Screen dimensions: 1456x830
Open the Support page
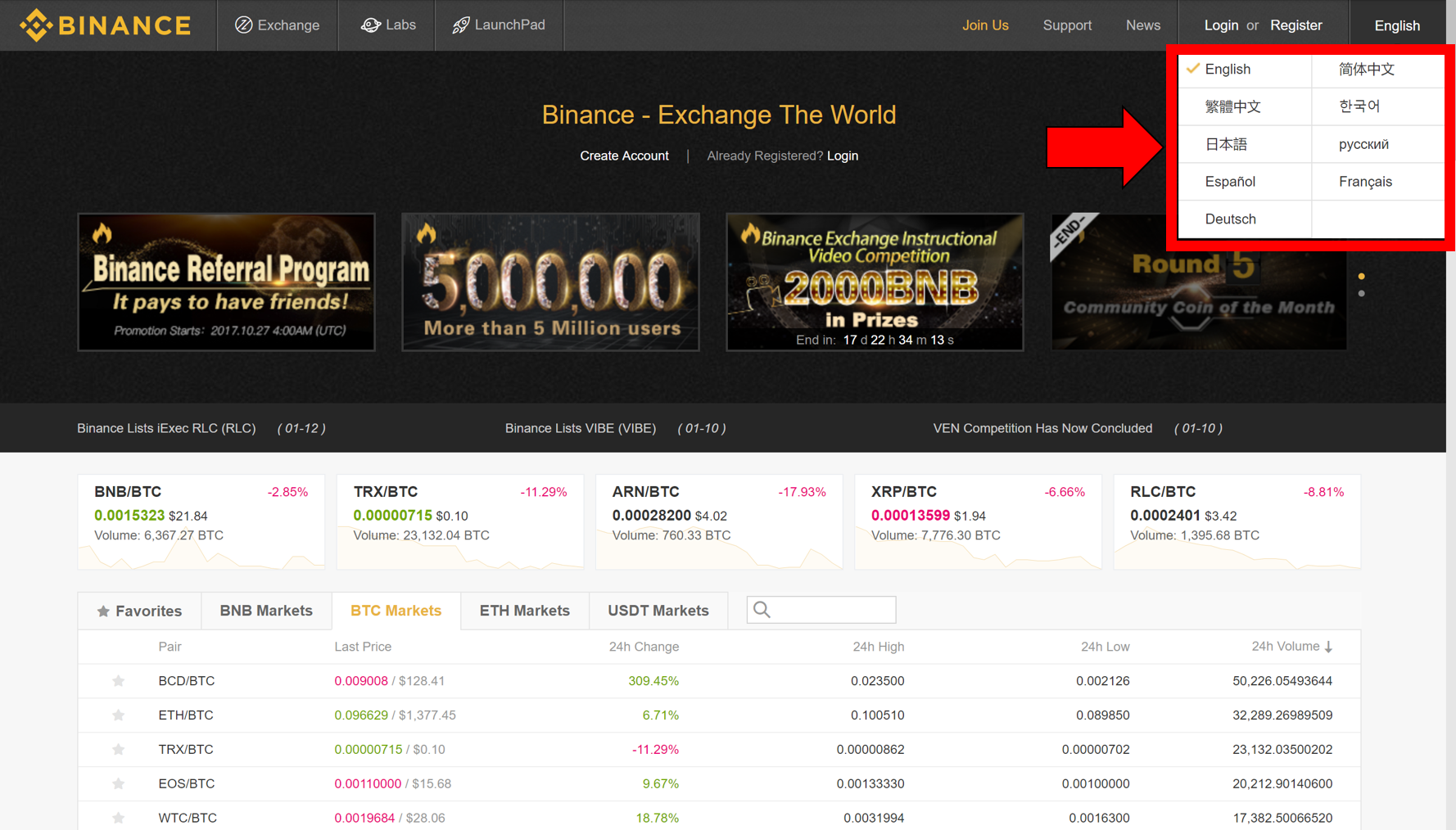[1067, 25]
